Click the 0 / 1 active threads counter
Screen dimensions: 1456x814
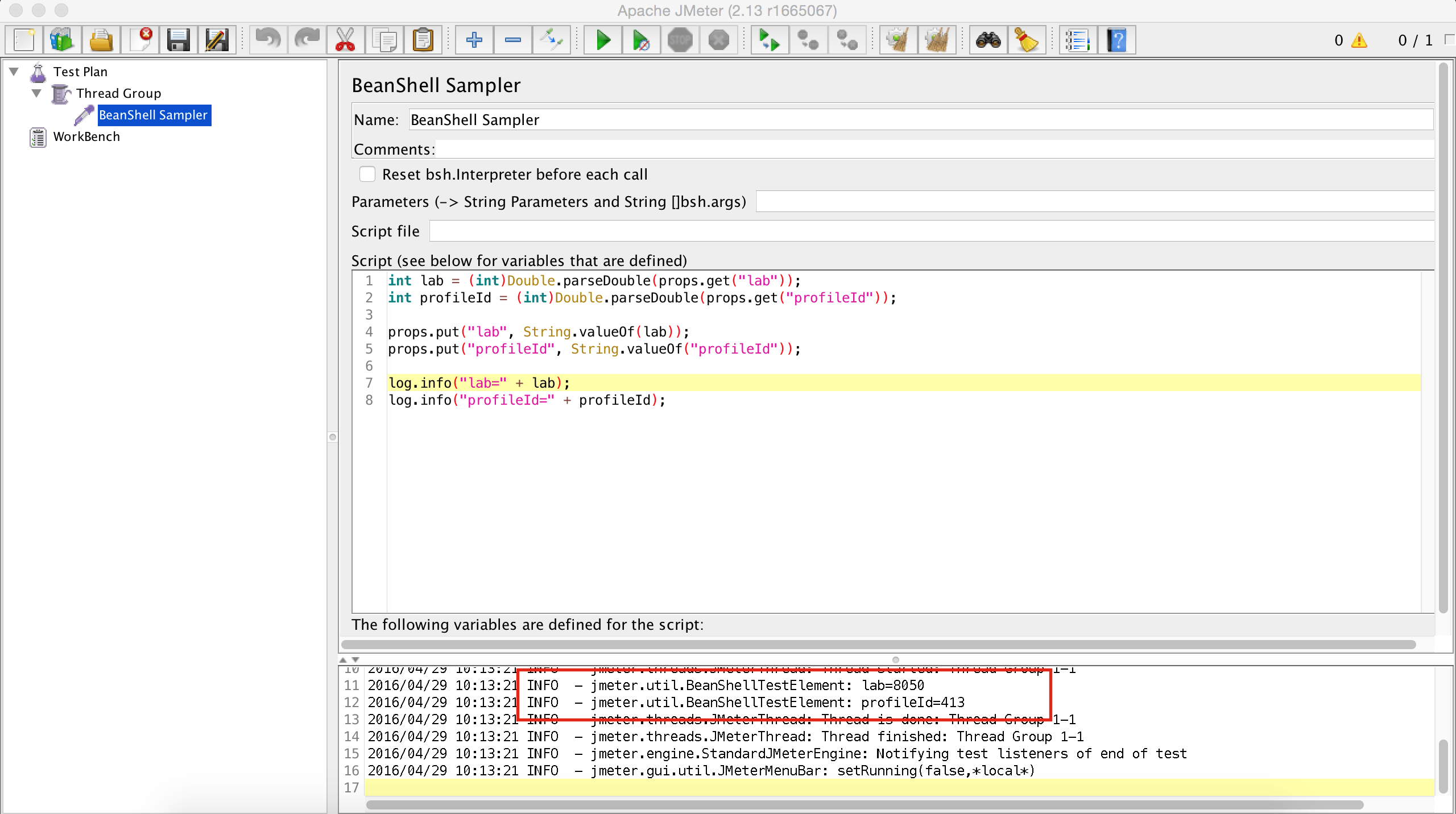(x=1415, y=40)
